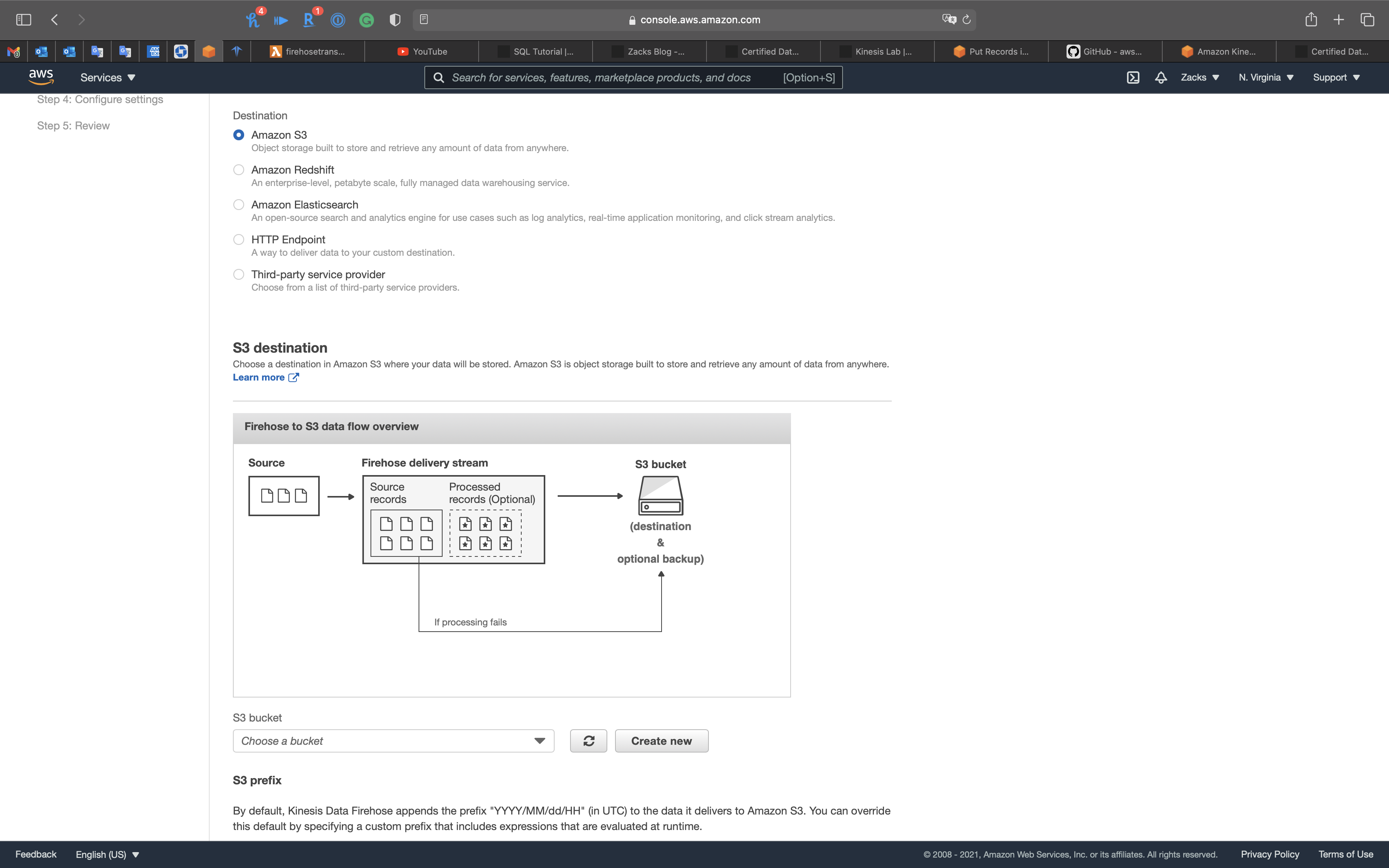Show Safari tab overview icon
Viewport: 1389px width, 868px height.
[1367, 19]
